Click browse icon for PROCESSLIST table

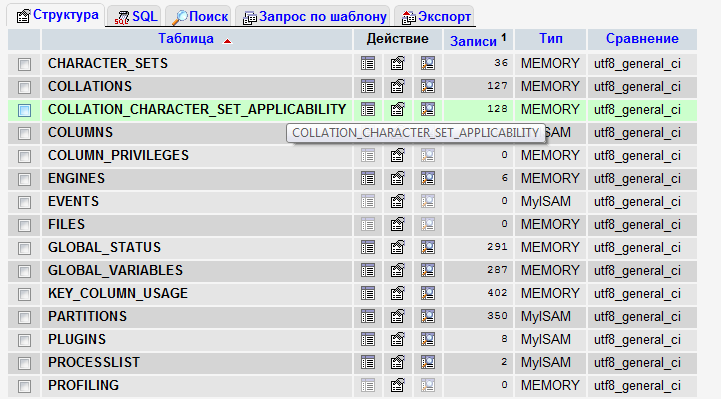point(368,362)
